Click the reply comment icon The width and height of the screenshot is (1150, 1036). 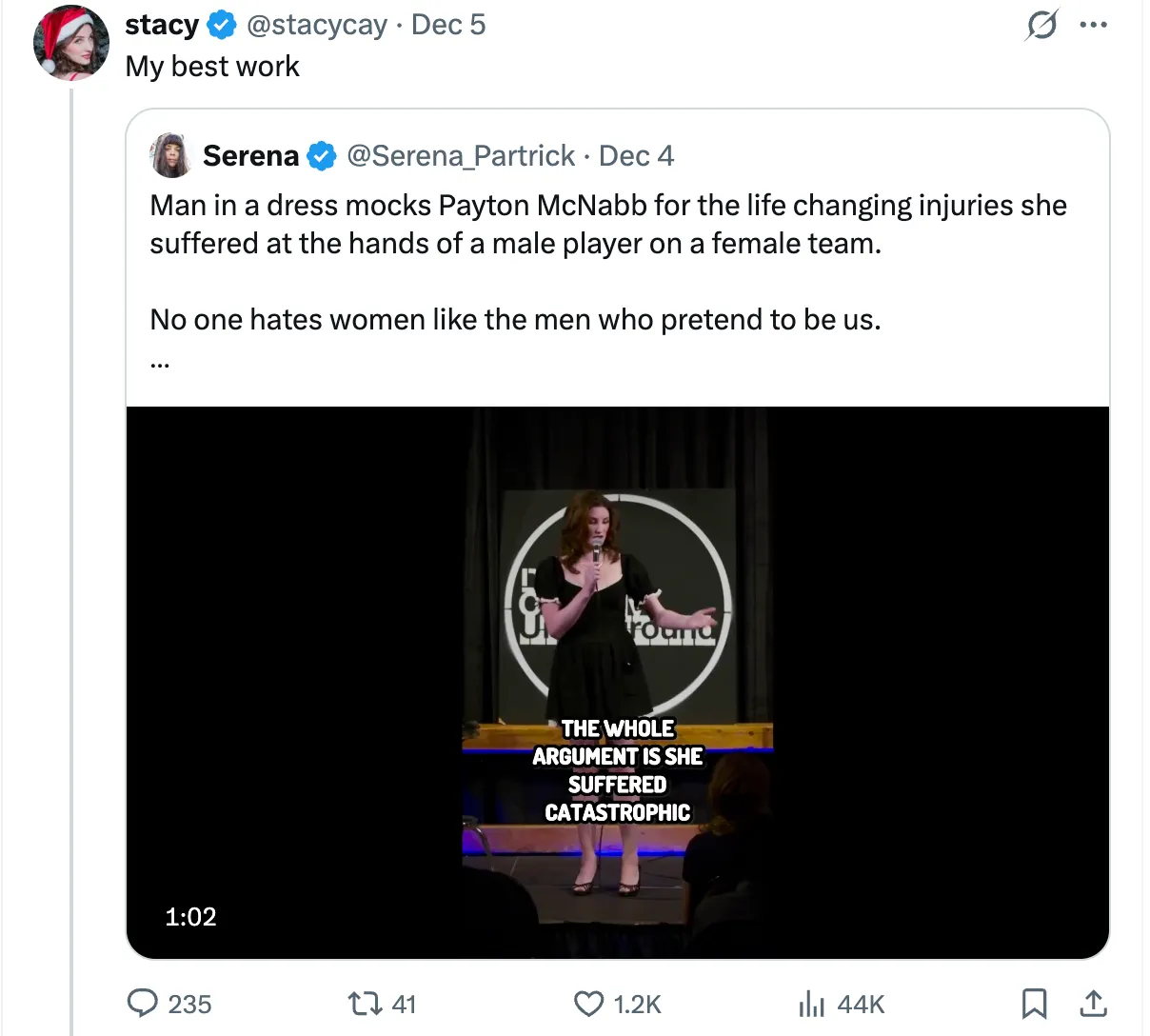point(143,1004)
